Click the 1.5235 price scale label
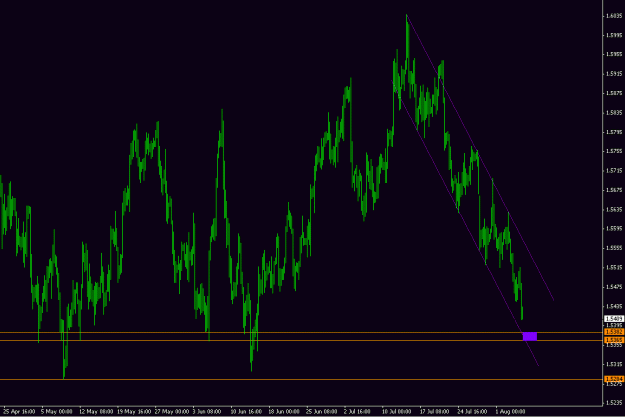Image resolution: width=625 pixels, height=417 pixels. [x=614, y=403]
